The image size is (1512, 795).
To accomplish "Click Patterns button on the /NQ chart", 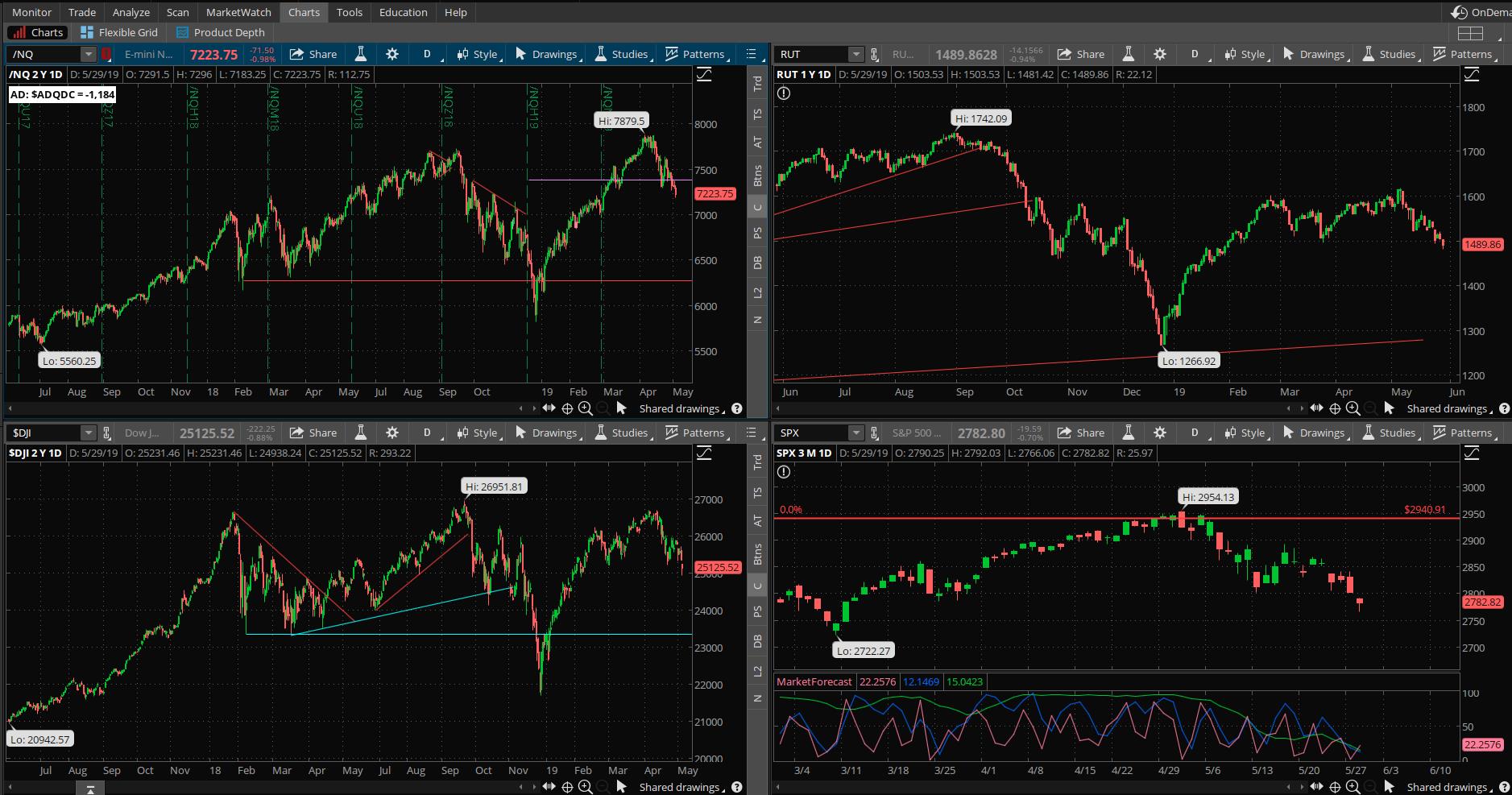I will pos(696,54).
